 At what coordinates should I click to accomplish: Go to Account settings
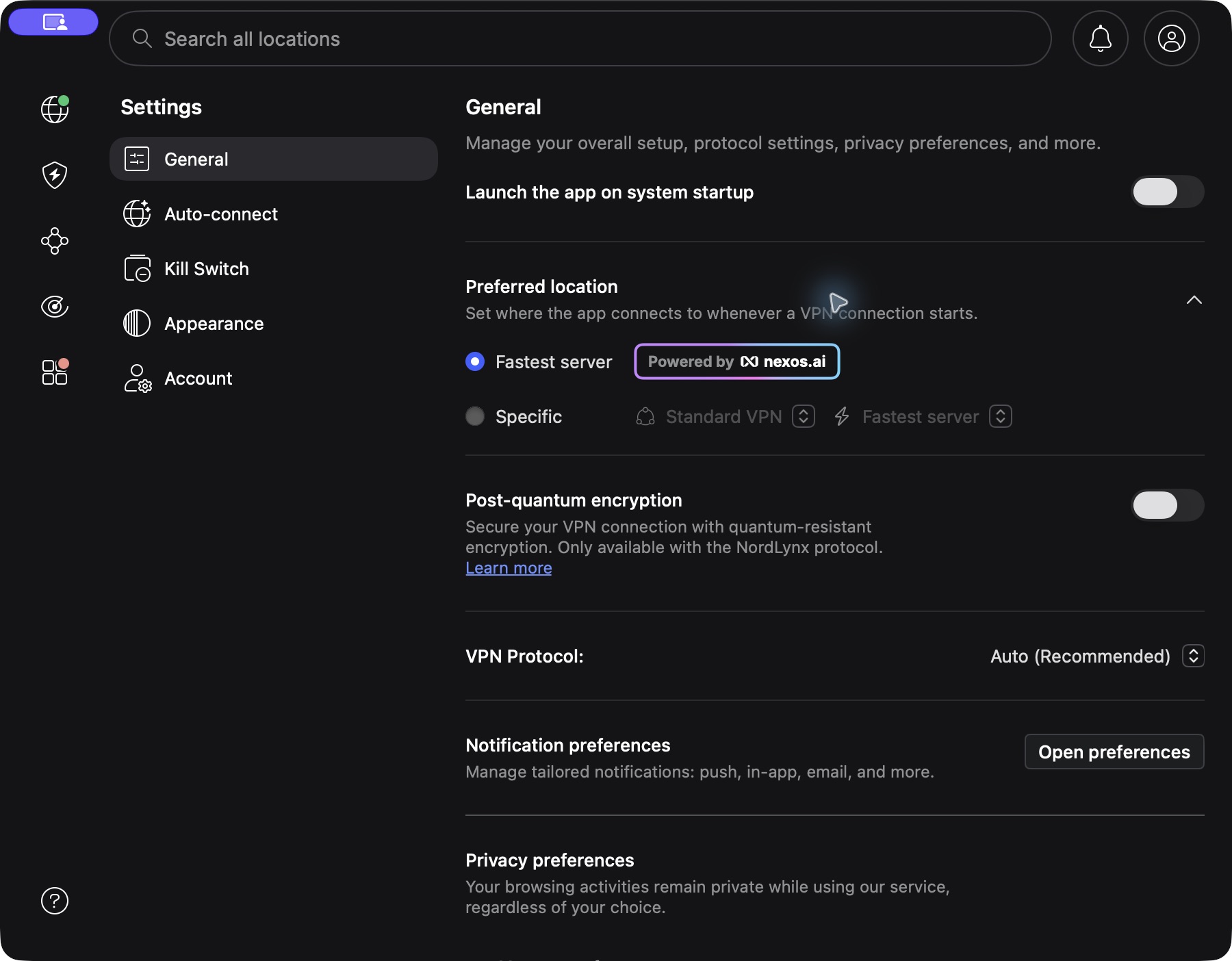(x=274, y=378)
